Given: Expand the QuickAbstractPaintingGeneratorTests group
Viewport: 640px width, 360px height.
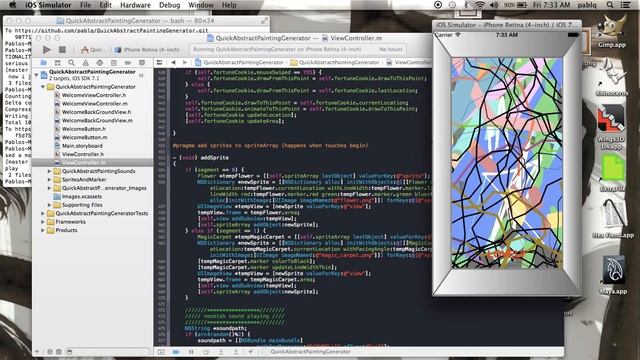Looking at the screenshot, I should point(43,213).
